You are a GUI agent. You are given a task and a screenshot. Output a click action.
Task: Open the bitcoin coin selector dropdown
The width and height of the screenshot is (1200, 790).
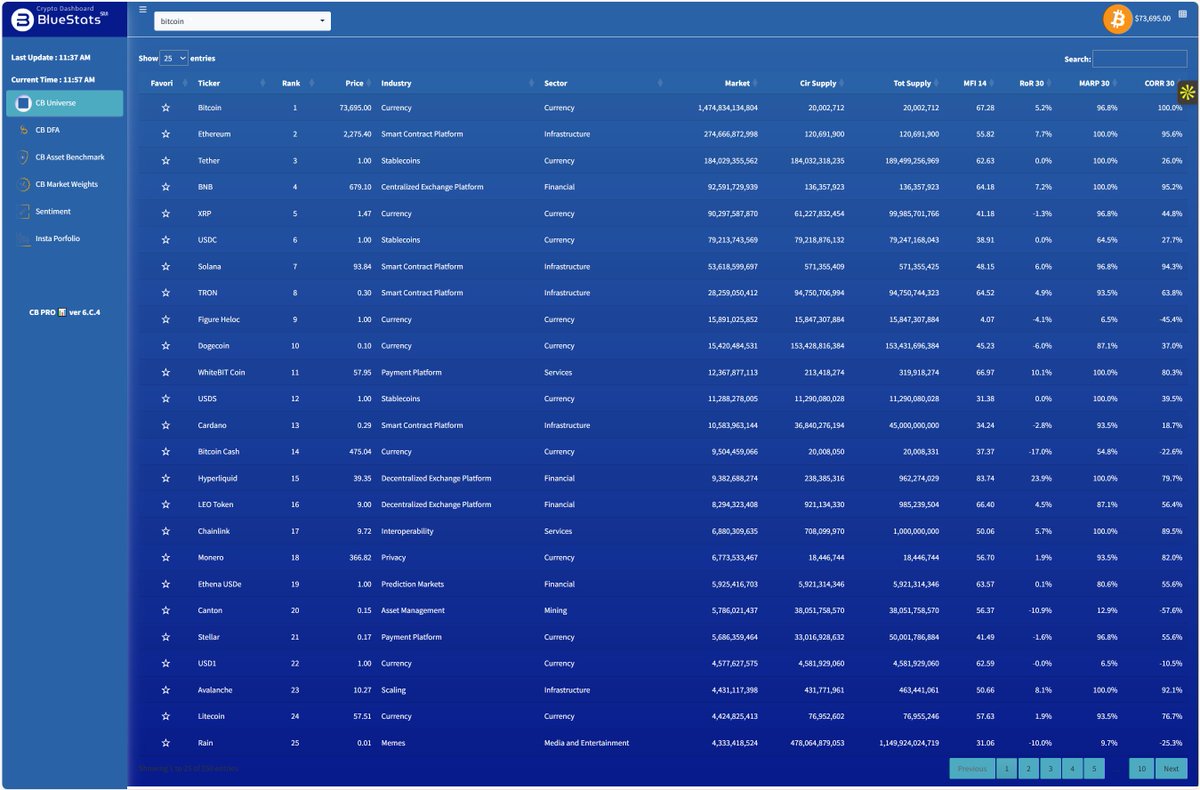[x=242, y=21]
